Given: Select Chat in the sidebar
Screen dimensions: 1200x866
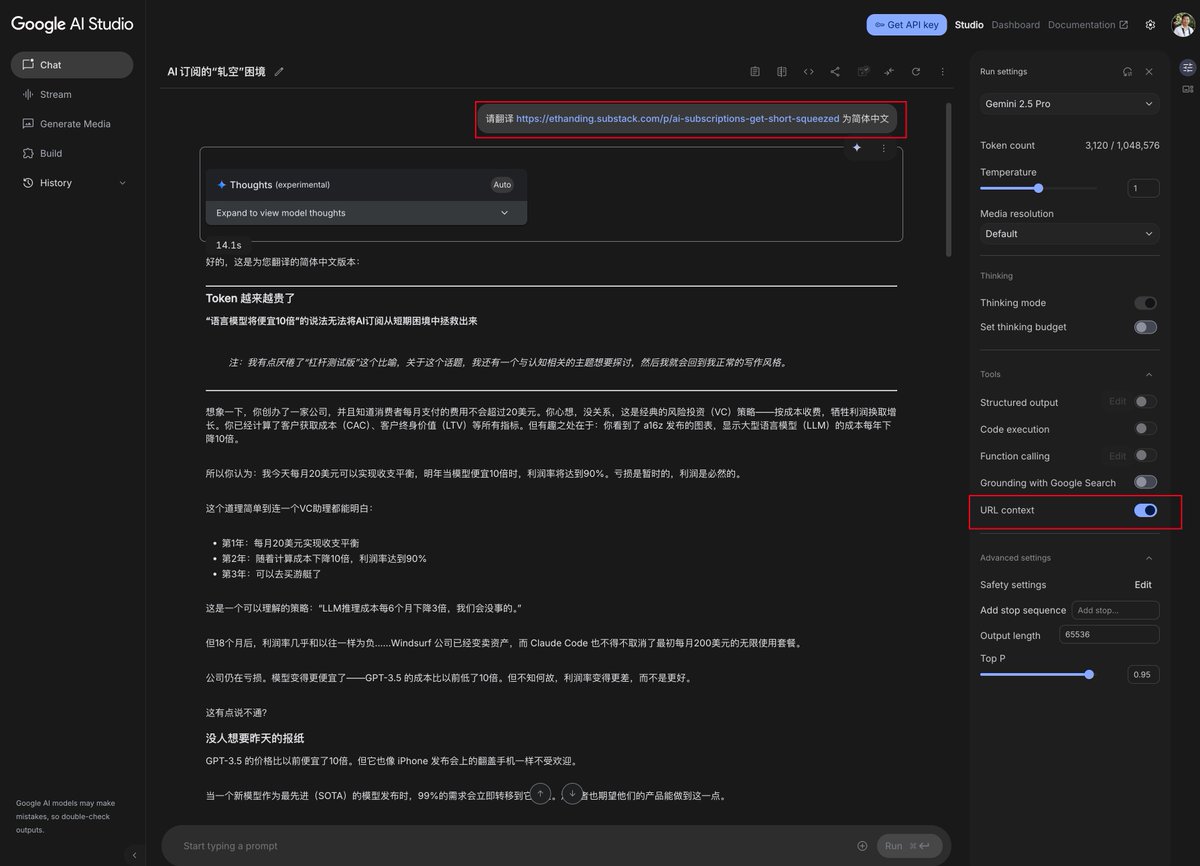Looking at the screenshot, I should pyautogui.click(x=72, y=65).
